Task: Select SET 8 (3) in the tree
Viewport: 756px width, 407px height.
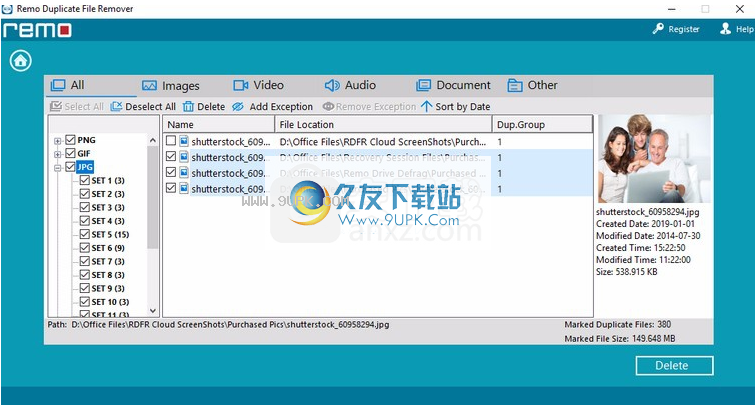Action: 108,275
